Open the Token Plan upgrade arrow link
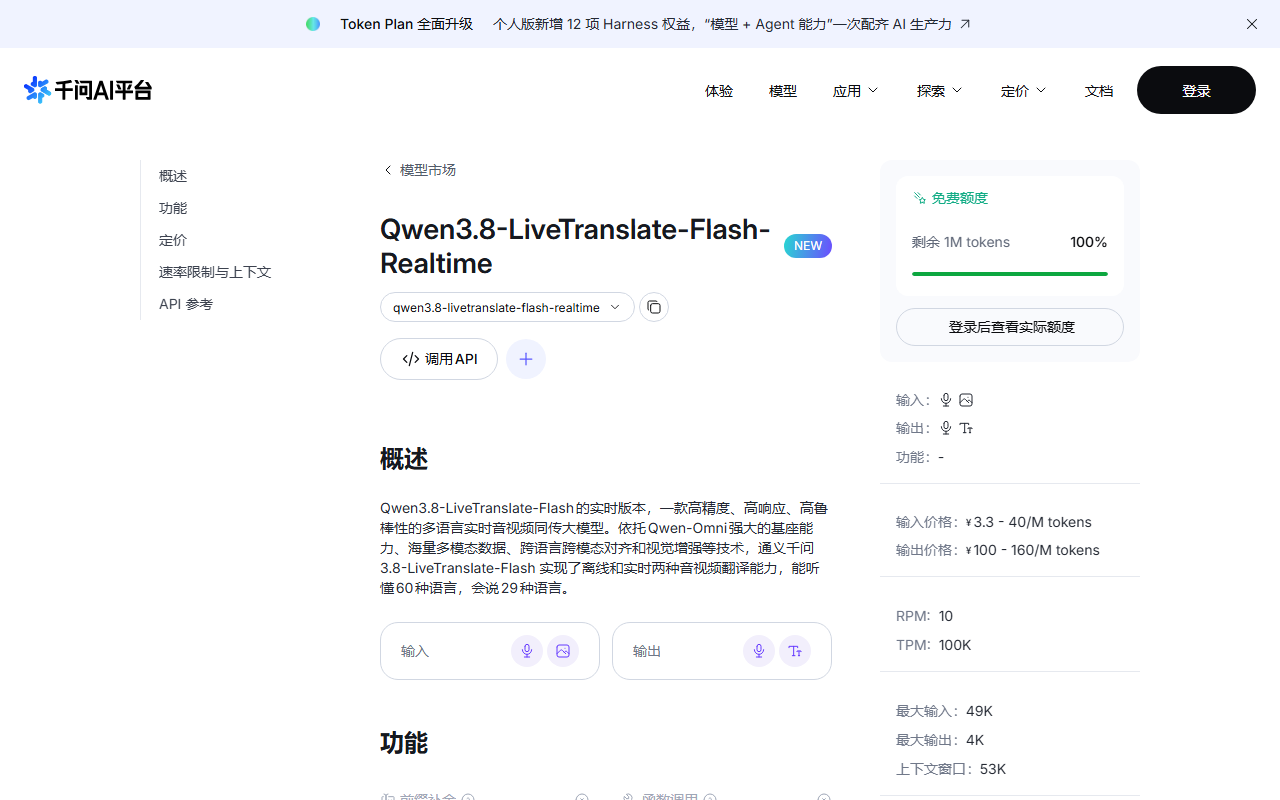The height and width of the screenshot is (800, 1280). [x=965, y=24]
